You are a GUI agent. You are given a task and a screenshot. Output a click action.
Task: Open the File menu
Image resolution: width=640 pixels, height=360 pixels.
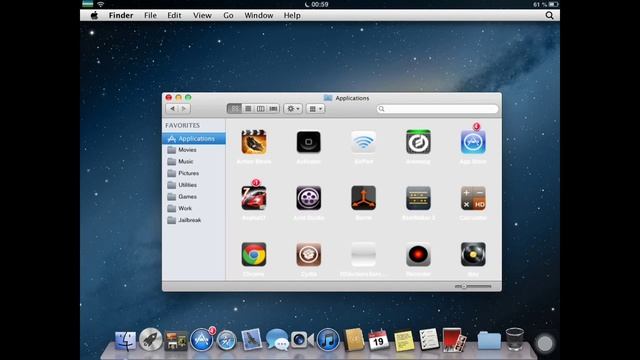point(150,16)
